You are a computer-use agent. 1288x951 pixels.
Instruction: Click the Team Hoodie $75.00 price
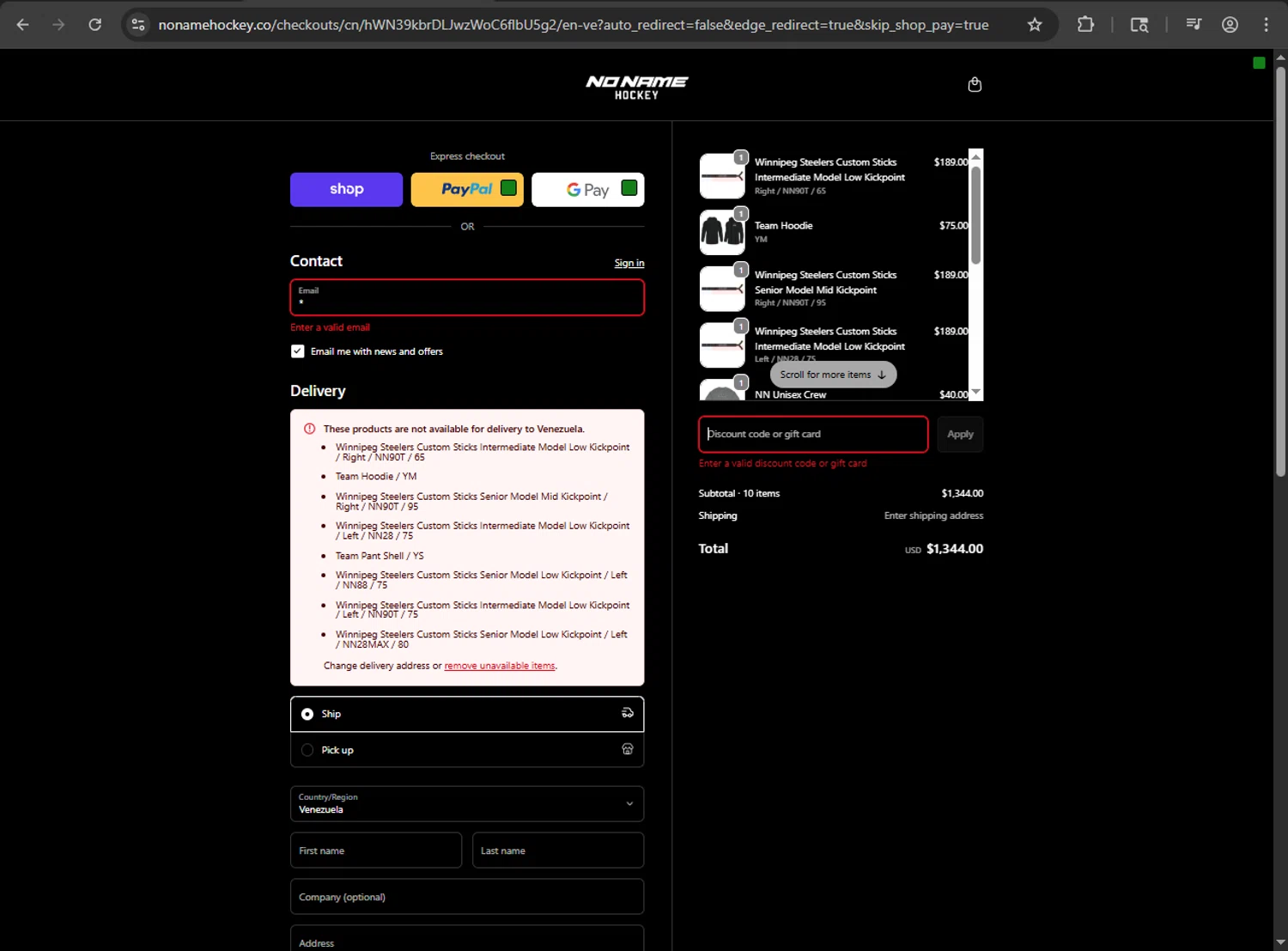953,226
